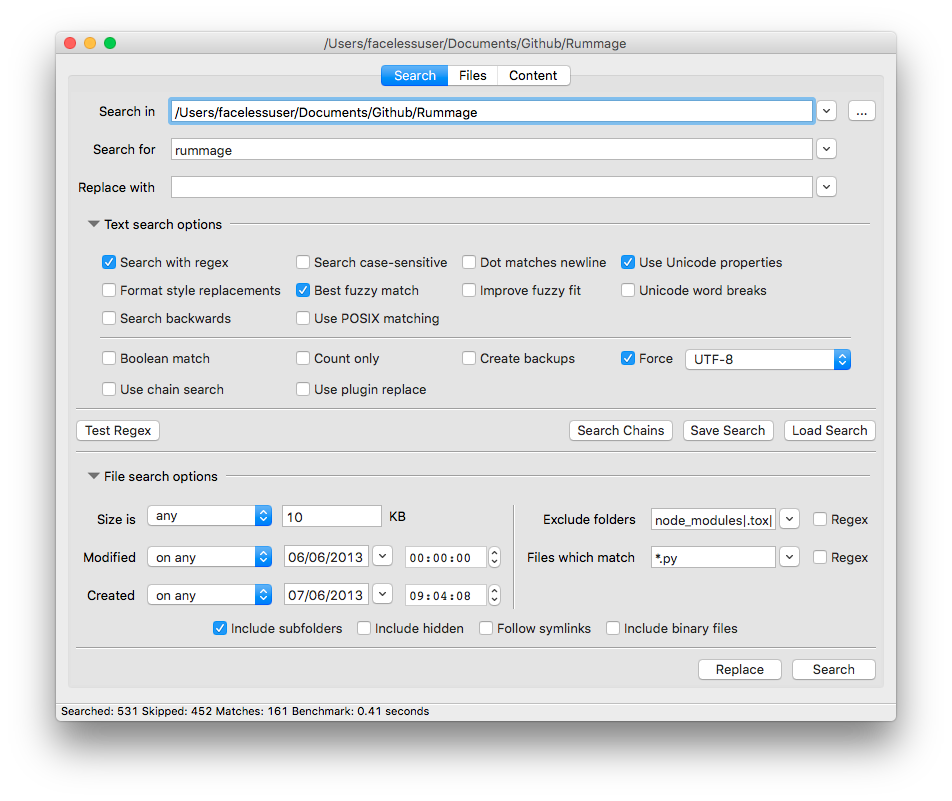Open the Files which match history dropdown
This screenshot has height=801, width=952.
click(x=789, y=557)
